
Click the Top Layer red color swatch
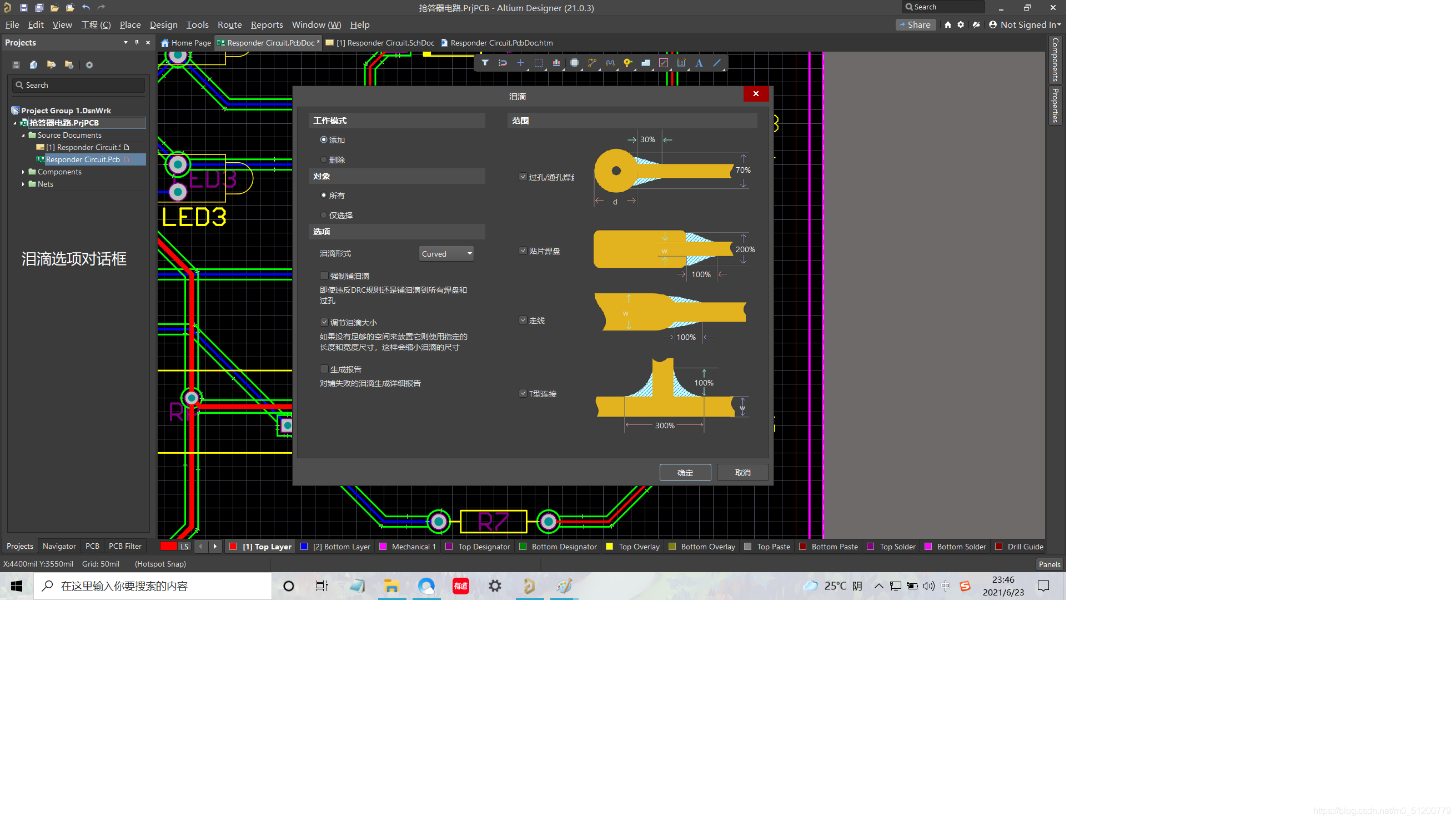233,547
